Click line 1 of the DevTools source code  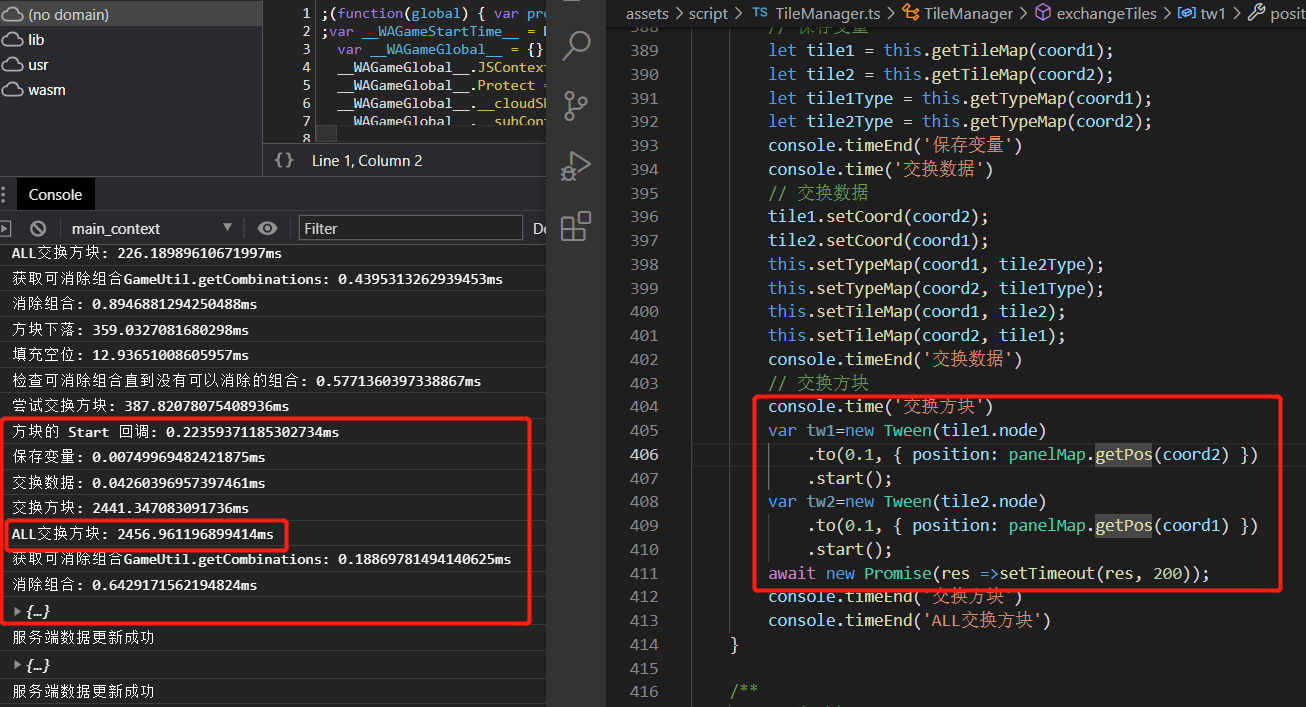(434, 13)
